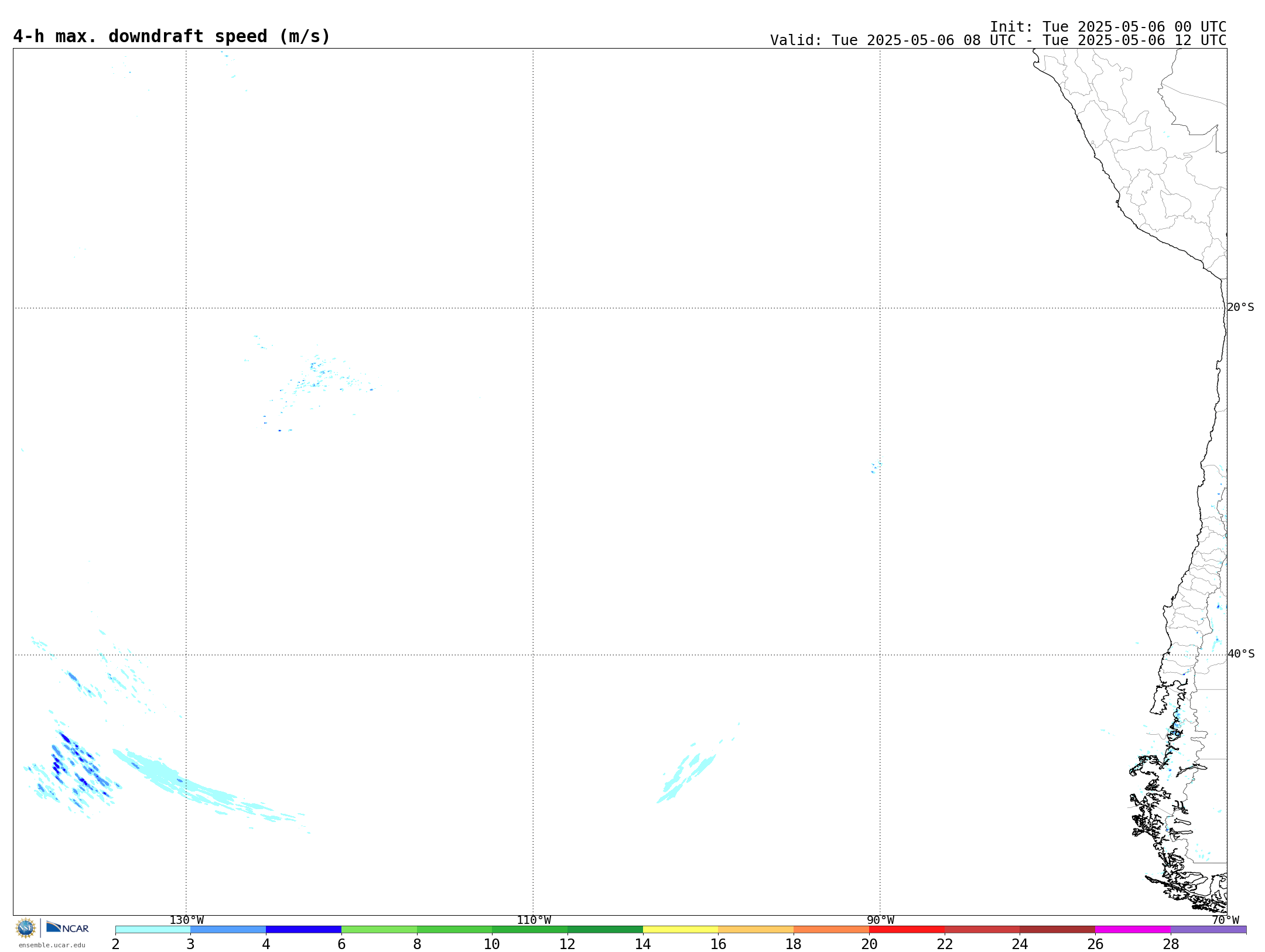This screenshot has width=1265, height=952.
Task: Click the dark green 12–14 colorbar segment
Action: click(605, 930)
